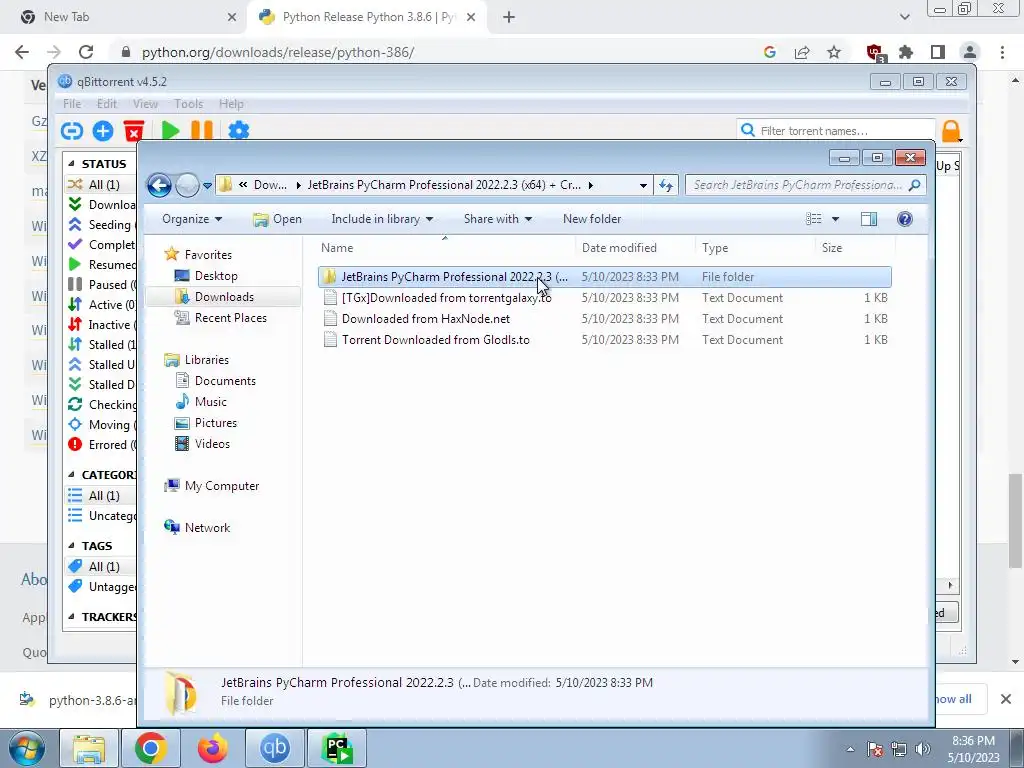The width and height of the screenshot is (1024, 768).
Task: Open qBittorrent Edit menu
Action: point(106,104)
